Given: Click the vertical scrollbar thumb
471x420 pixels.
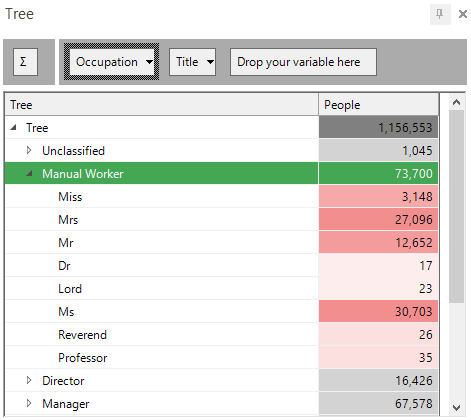Looking at the screenshot, I should pos(457,207).
